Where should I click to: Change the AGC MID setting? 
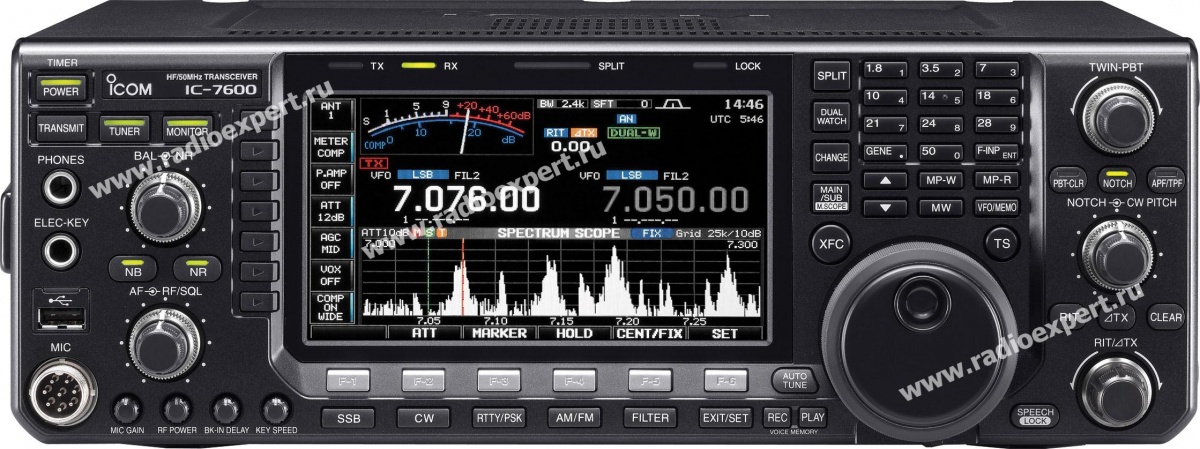(331, 243)
